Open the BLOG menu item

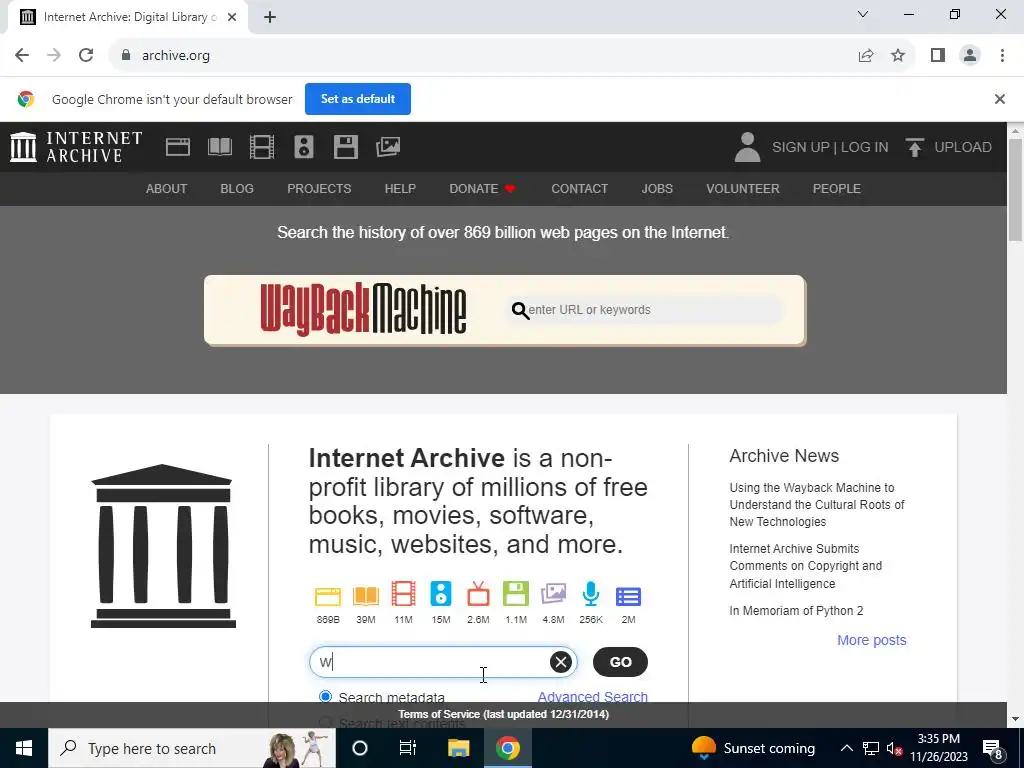237,189
